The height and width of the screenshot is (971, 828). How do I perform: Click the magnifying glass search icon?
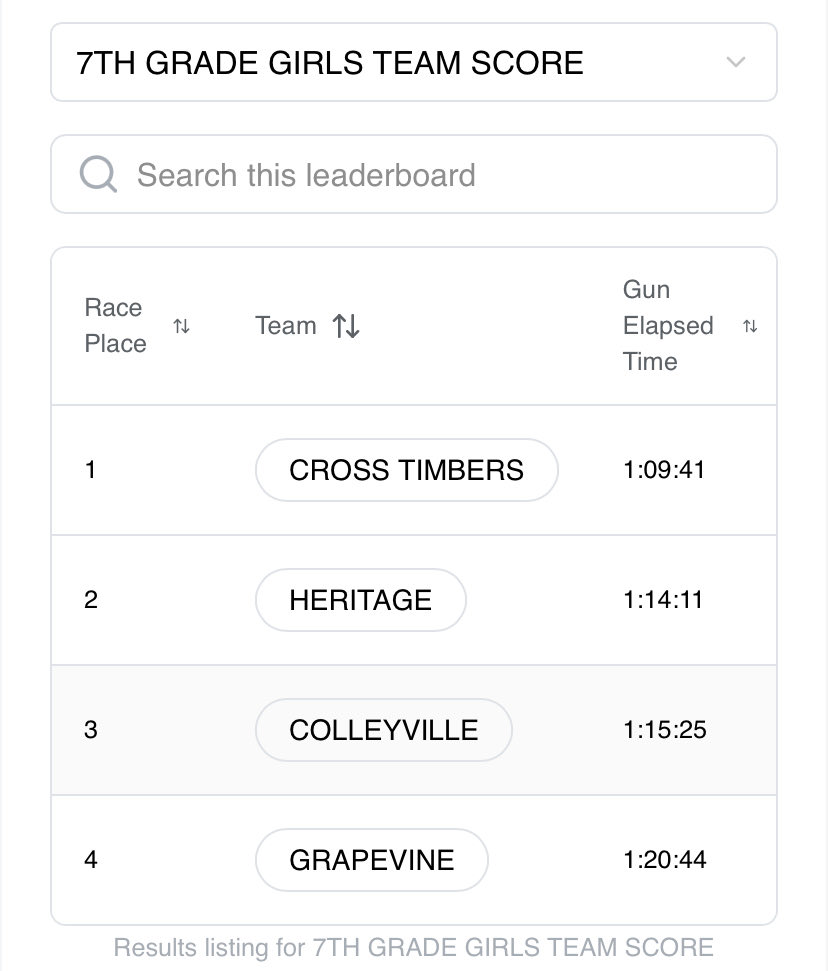pyautogui.click(x=98, y=174)
